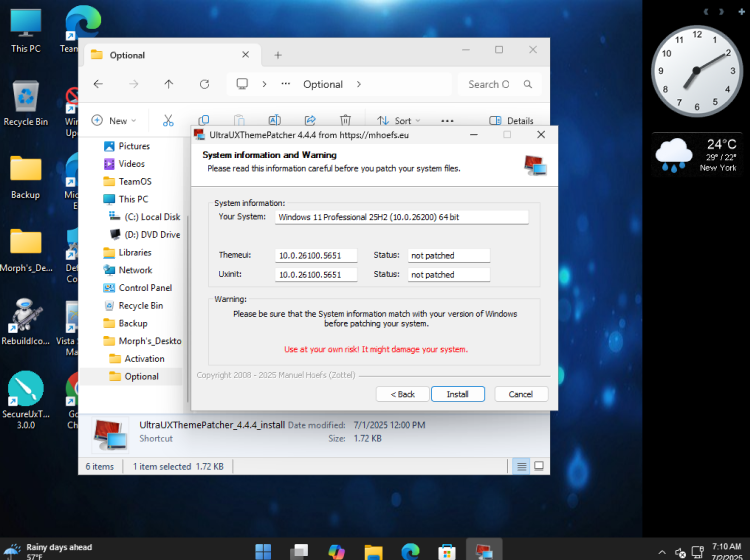This screenshot has width=750, height=560.
Task: Click the Optional breadcrumb in the address bar
Action: 323,84
